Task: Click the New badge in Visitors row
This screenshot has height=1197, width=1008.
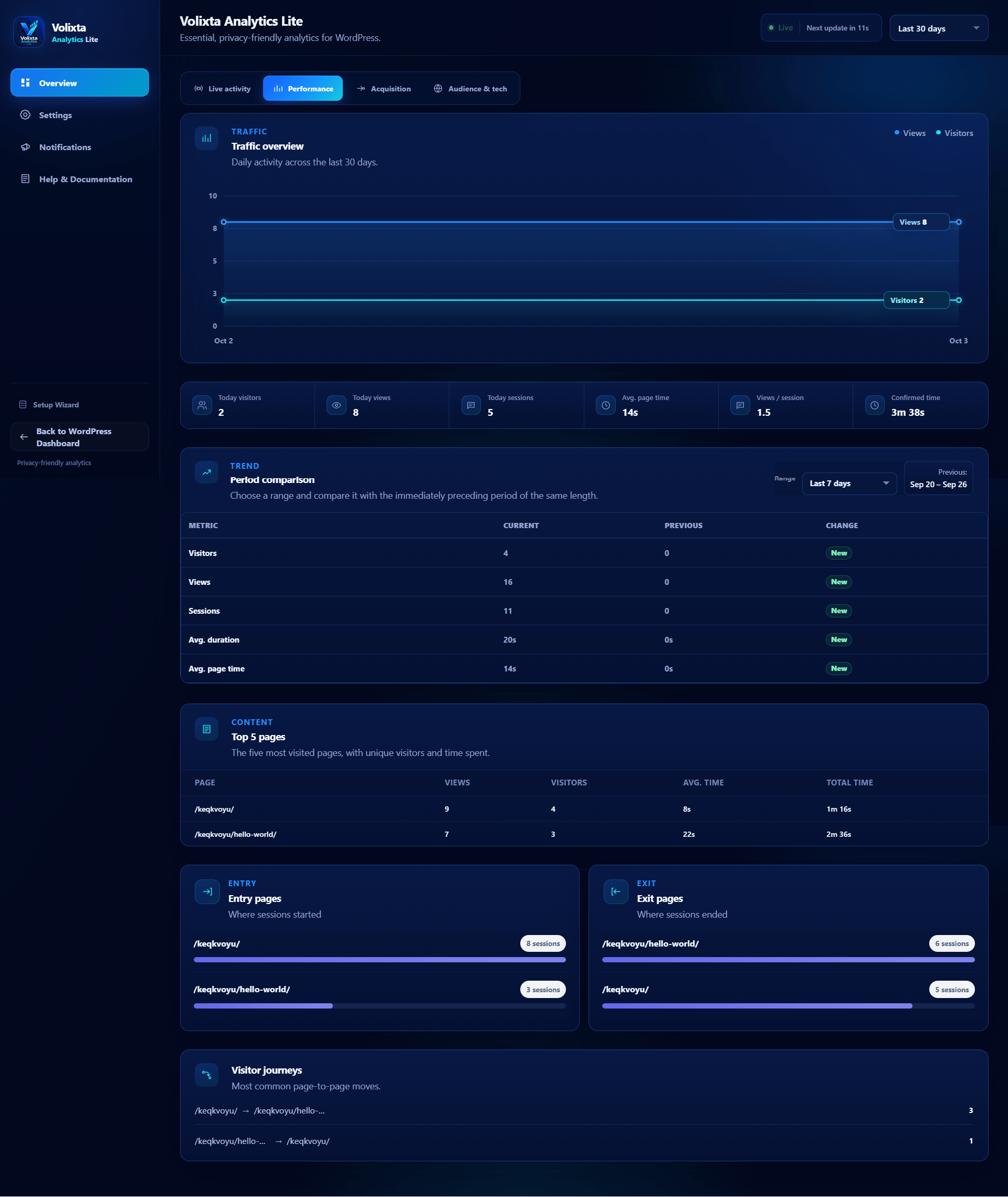Action: pyautogui.click(x=838, y=553)
